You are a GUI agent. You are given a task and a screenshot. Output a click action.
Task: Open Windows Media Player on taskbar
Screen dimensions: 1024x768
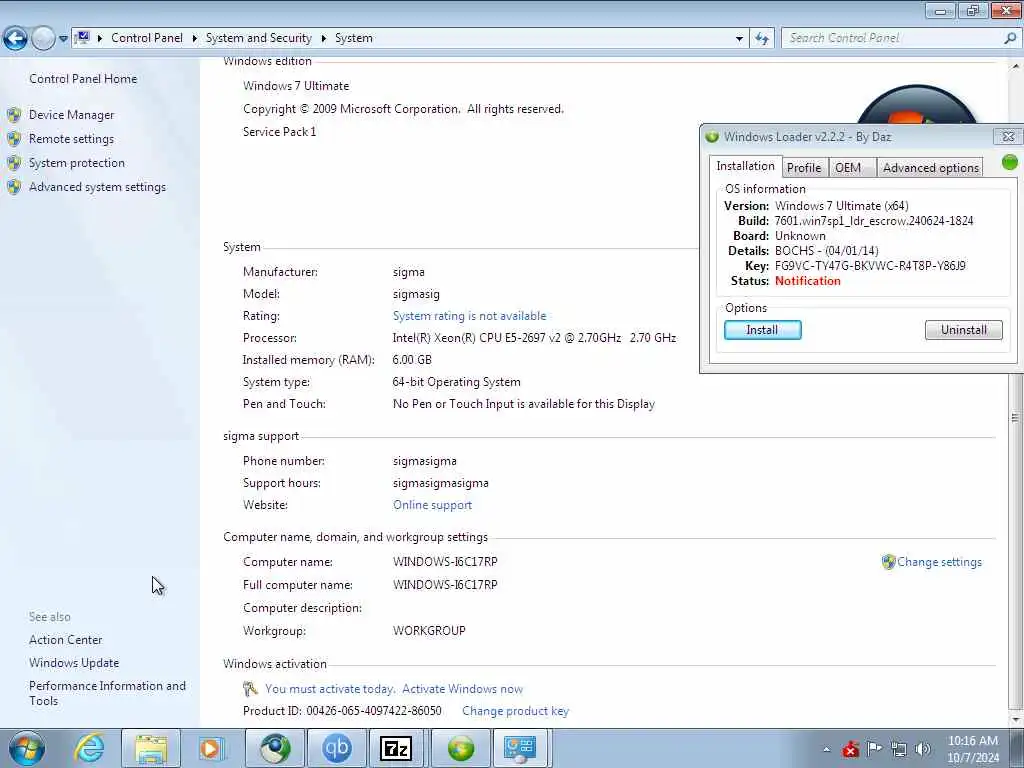[211, 748]
